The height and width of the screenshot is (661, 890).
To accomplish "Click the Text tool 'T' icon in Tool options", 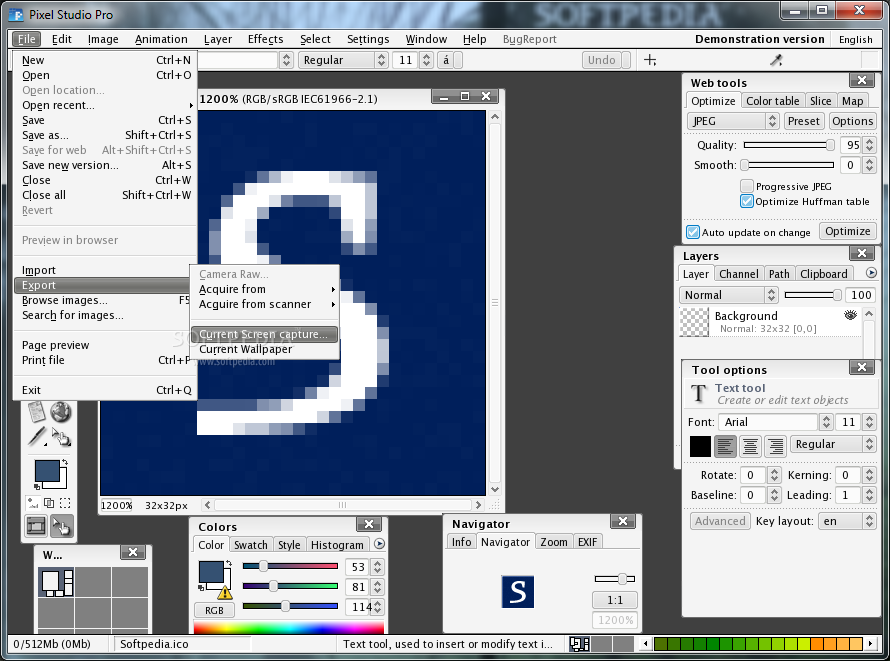I will pyautogui.click(x=699, y=393).
